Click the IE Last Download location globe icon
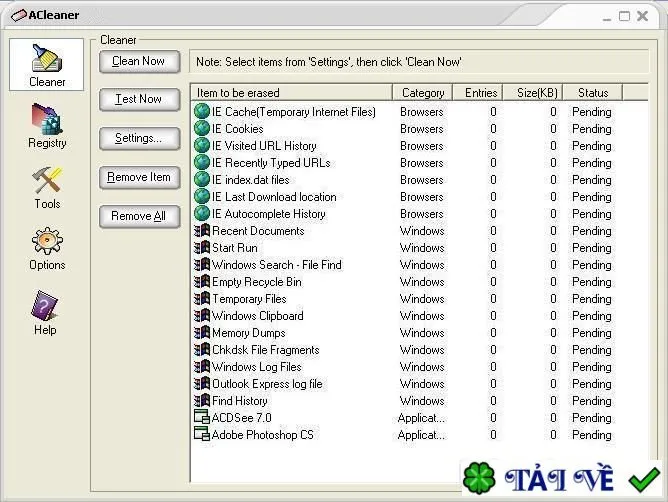The height and width of the screenshot is (502, 668). pos(202,196)
